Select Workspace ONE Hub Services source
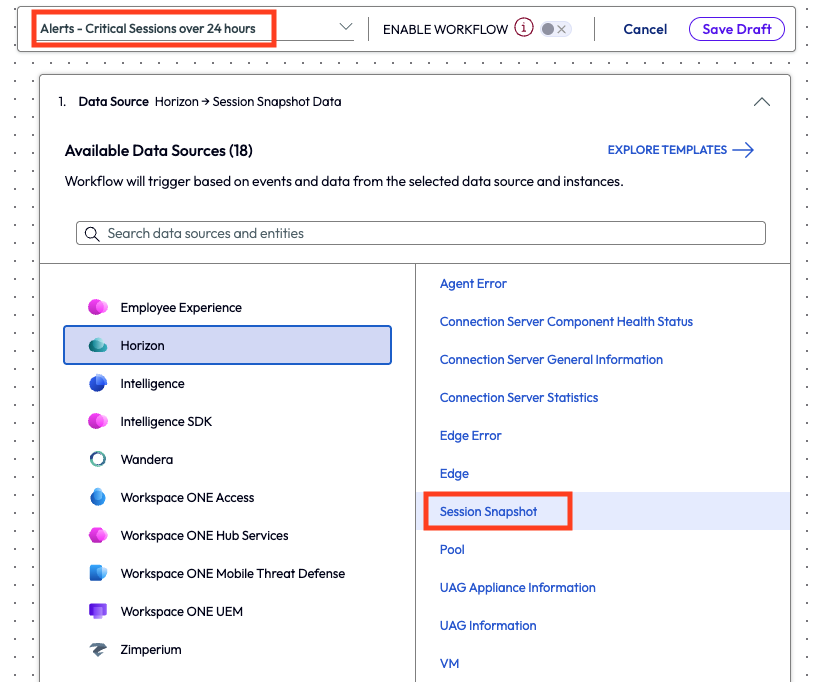The height and width of the screenshot is (682, 813). [x=204, y=536]
